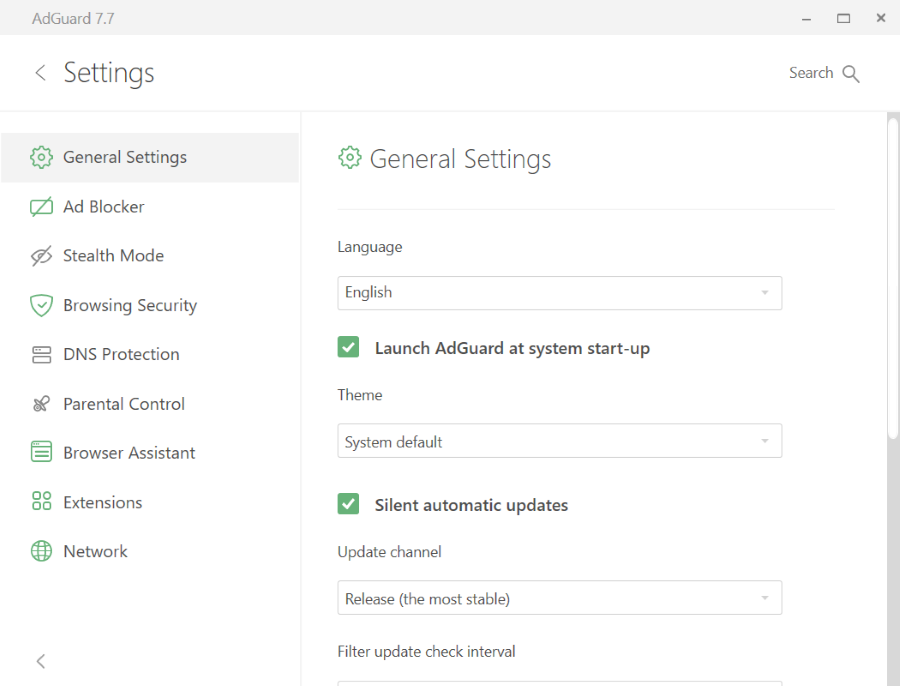The image size is (900, 686).
Task: Click the Extensions grid icon
Action: point(41,502)
